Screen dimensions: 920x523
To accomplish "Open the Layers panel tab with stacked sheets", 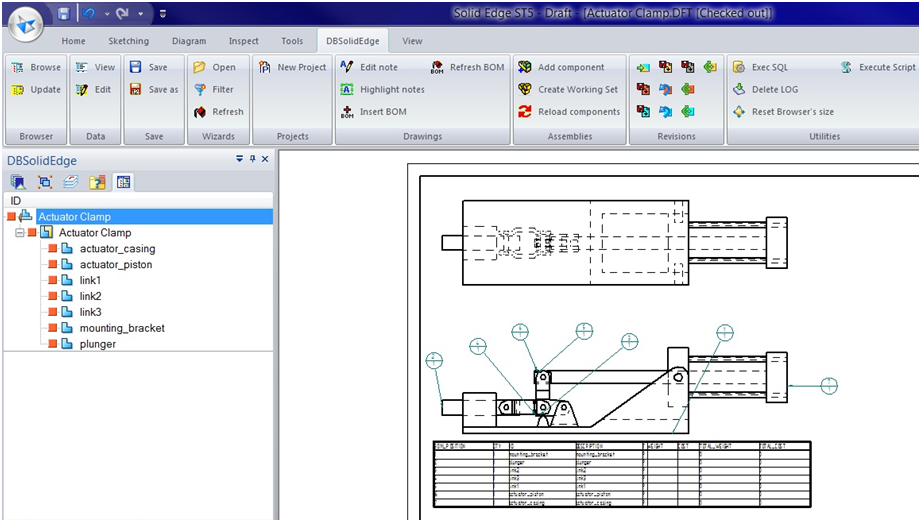I will tap(70, 183).
